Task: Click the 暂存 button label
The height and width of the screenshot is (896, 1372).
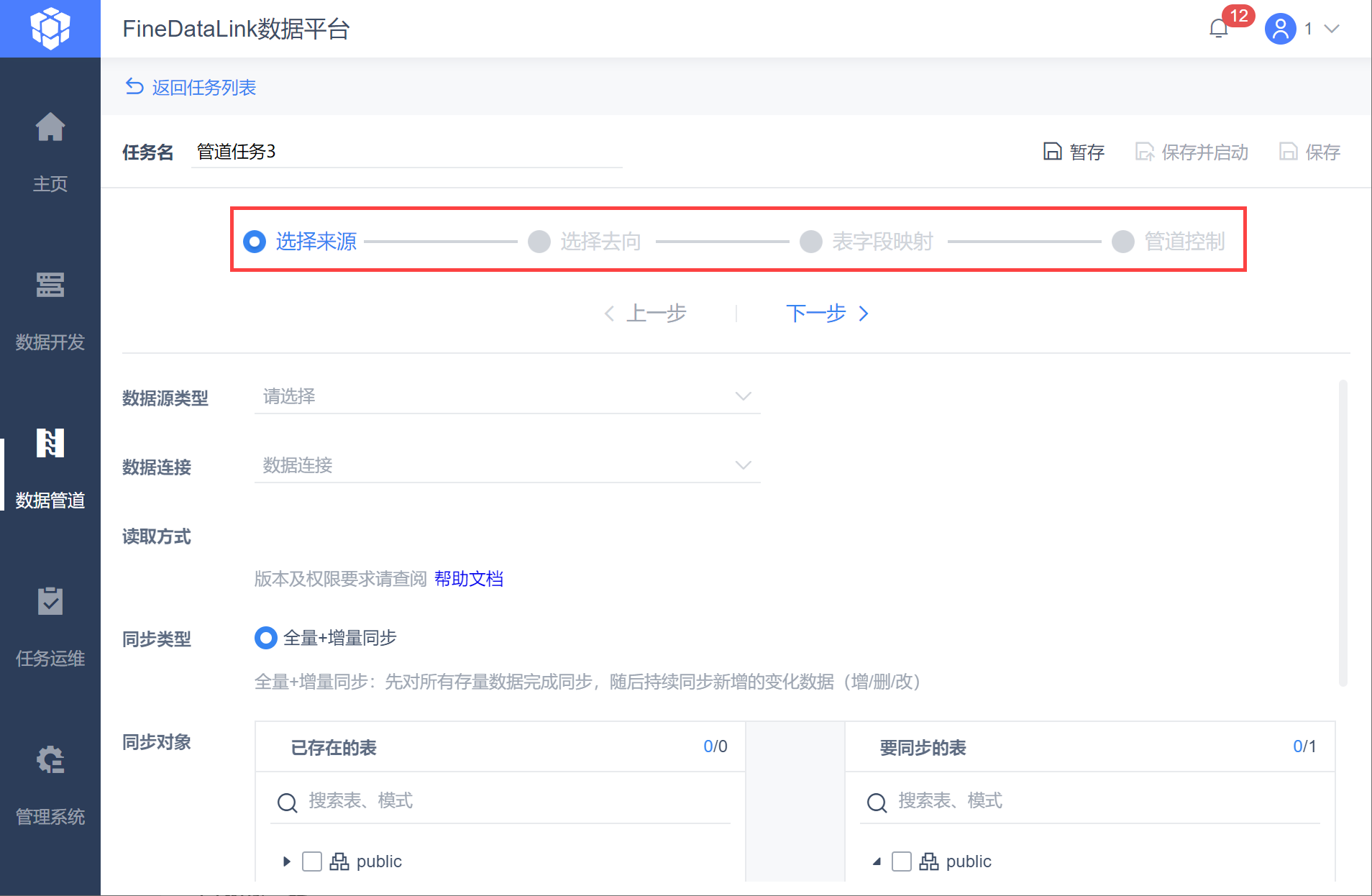Action: click(1087, 152)
